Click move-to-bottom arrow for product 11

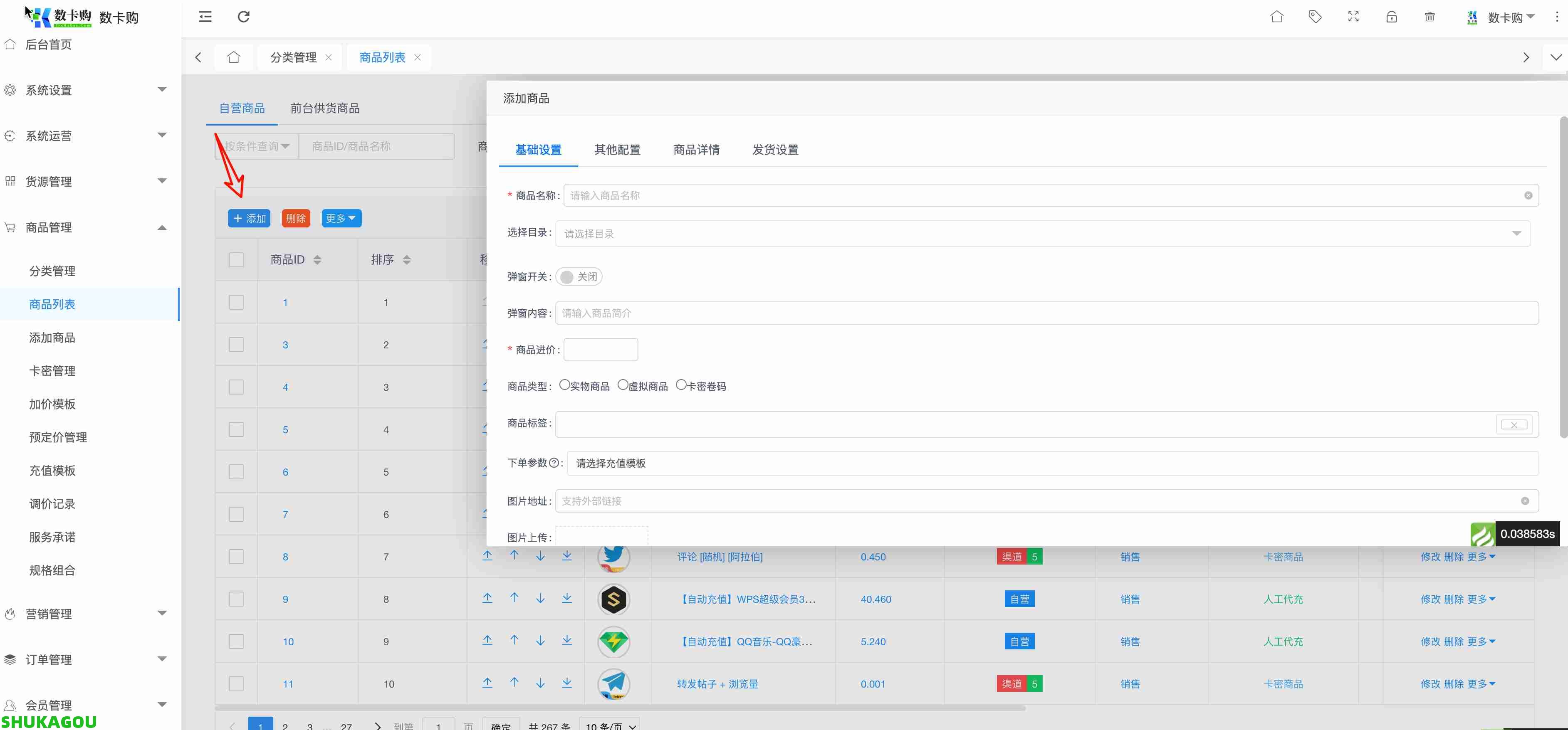[x=567, y=683]
